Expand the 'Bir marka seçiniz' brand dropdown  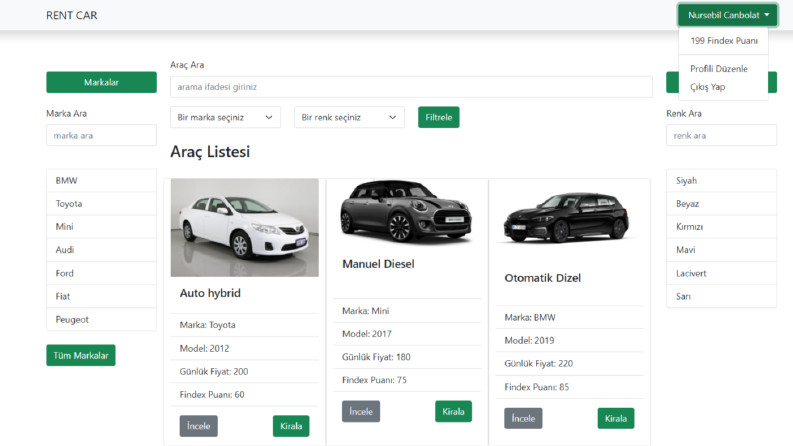click(225, 117)
